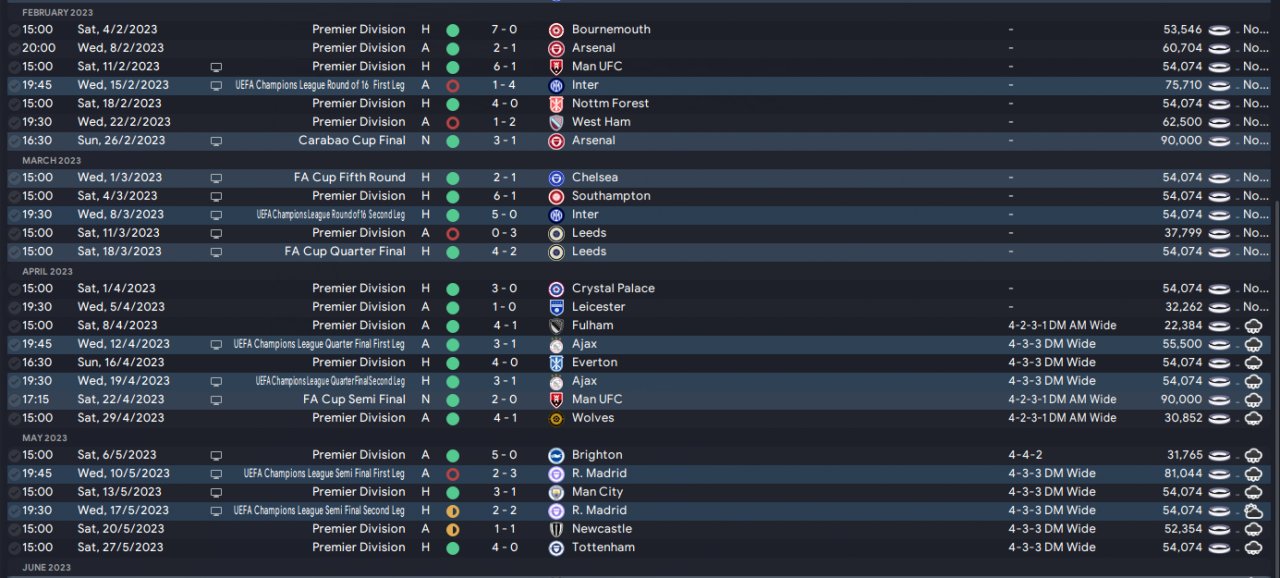The height and width of the screenshot is (578, 1280).
Task: Click the Wolves club badge
Action: (556, 418)
